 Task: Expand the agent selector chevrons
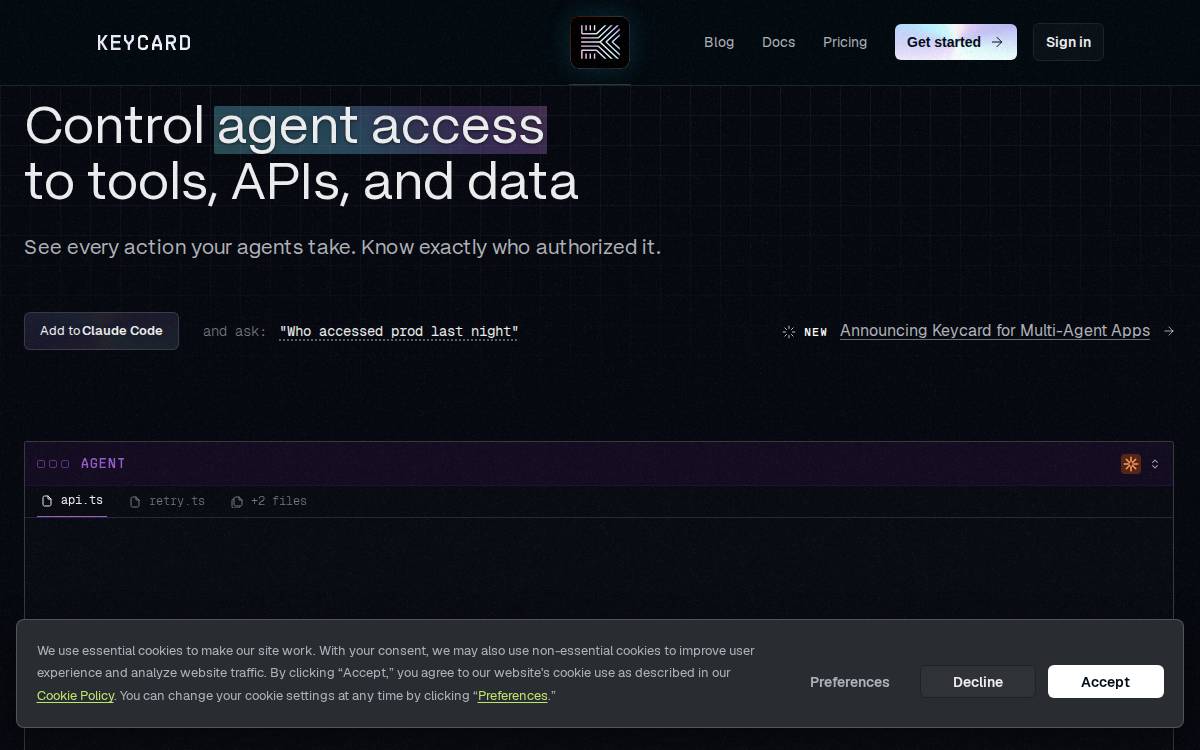(x=1155, y=464)
